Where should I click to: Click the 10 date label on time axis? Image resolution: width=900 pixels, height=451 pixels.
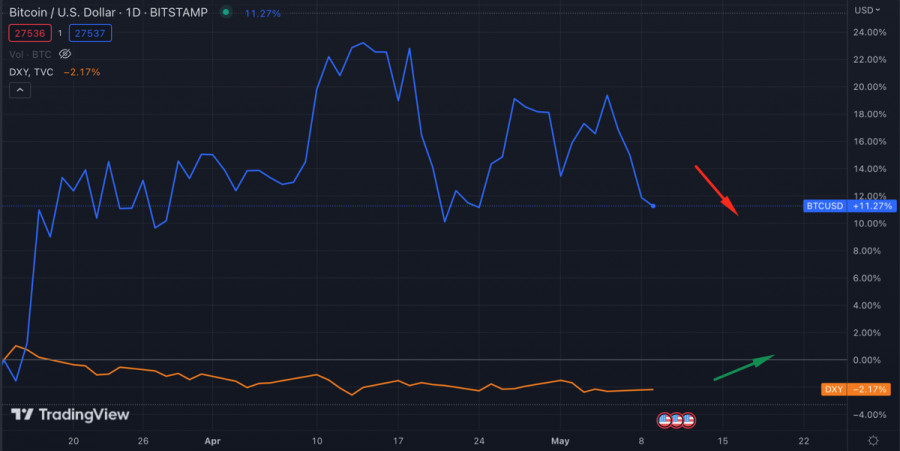[x=317, y=441]
